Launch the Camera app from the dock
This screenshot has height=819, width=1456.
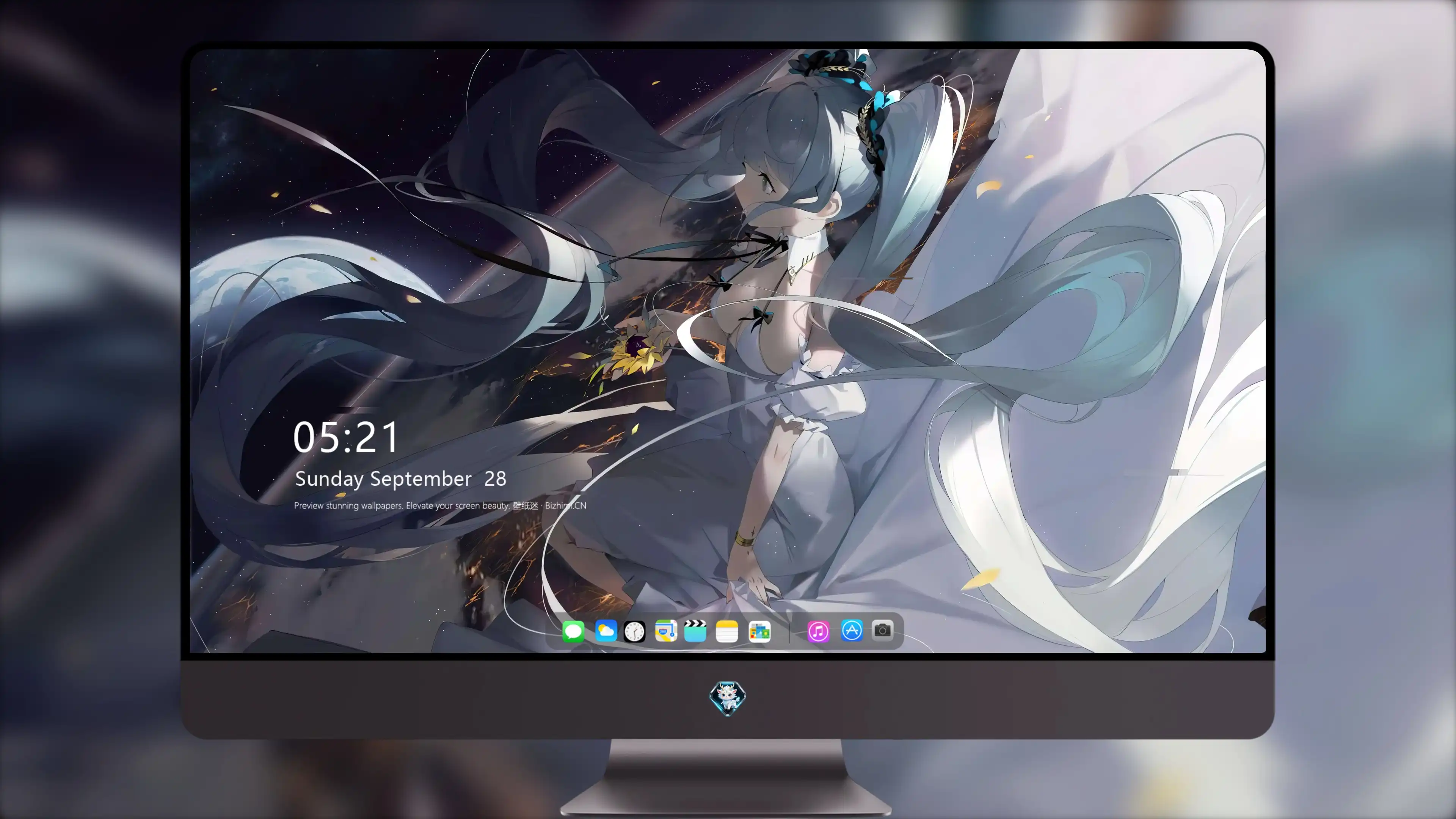point(882,630)
